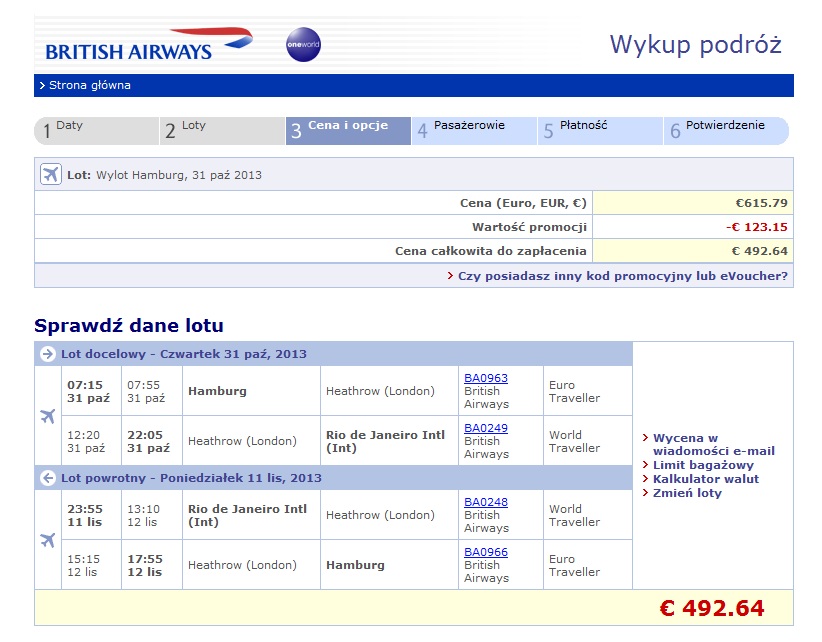This screenshot has width=822, height=642.
Task: Click the 23:55 11 lis departure time
Action: [85, 515]
